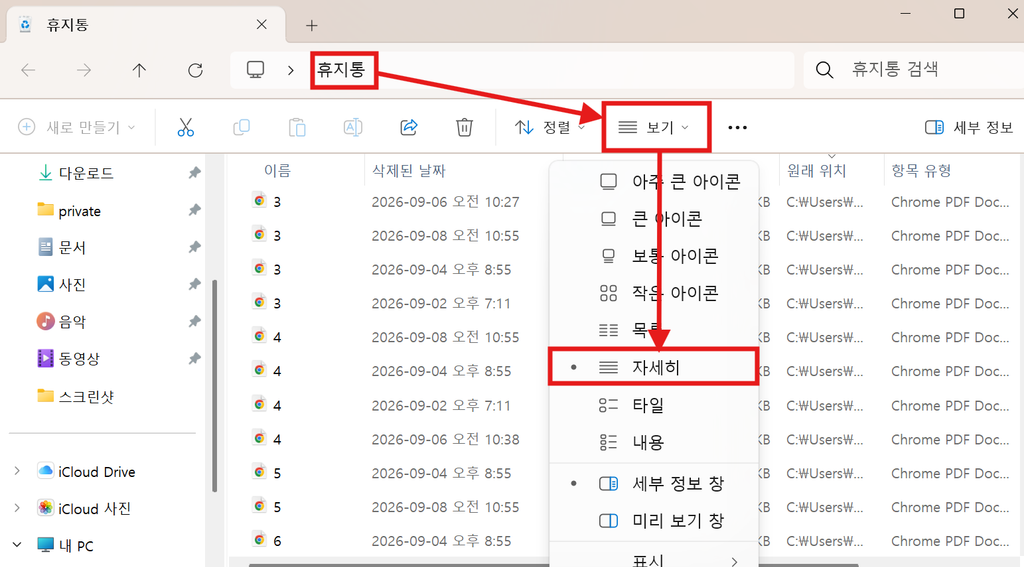Select 내용 view
This screenshot has height=567, width=1024.
pyautogui.click(x=654, y=443)
